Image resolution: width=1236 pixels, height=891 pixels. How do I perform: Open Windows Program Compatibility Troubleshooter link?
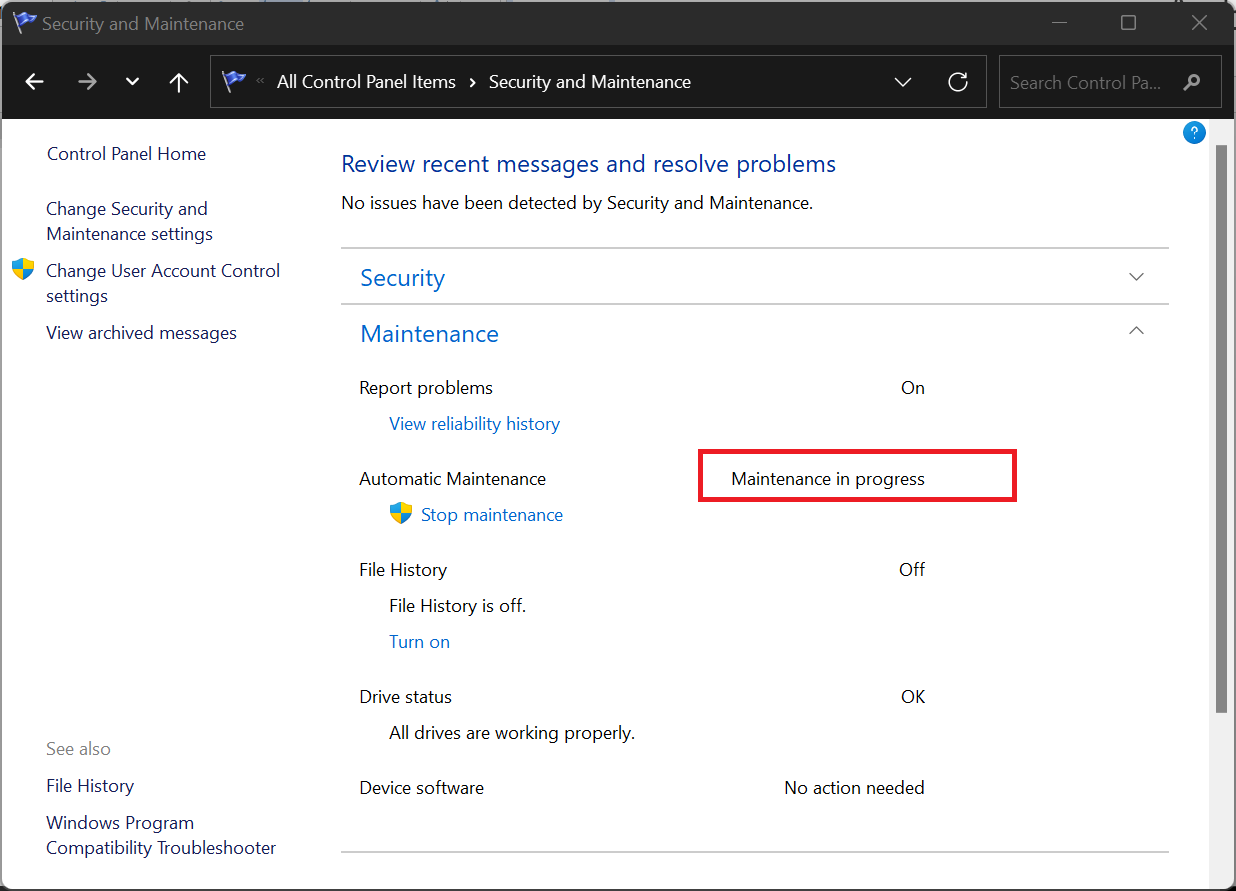pyautogui.click(x=161, y=835)
